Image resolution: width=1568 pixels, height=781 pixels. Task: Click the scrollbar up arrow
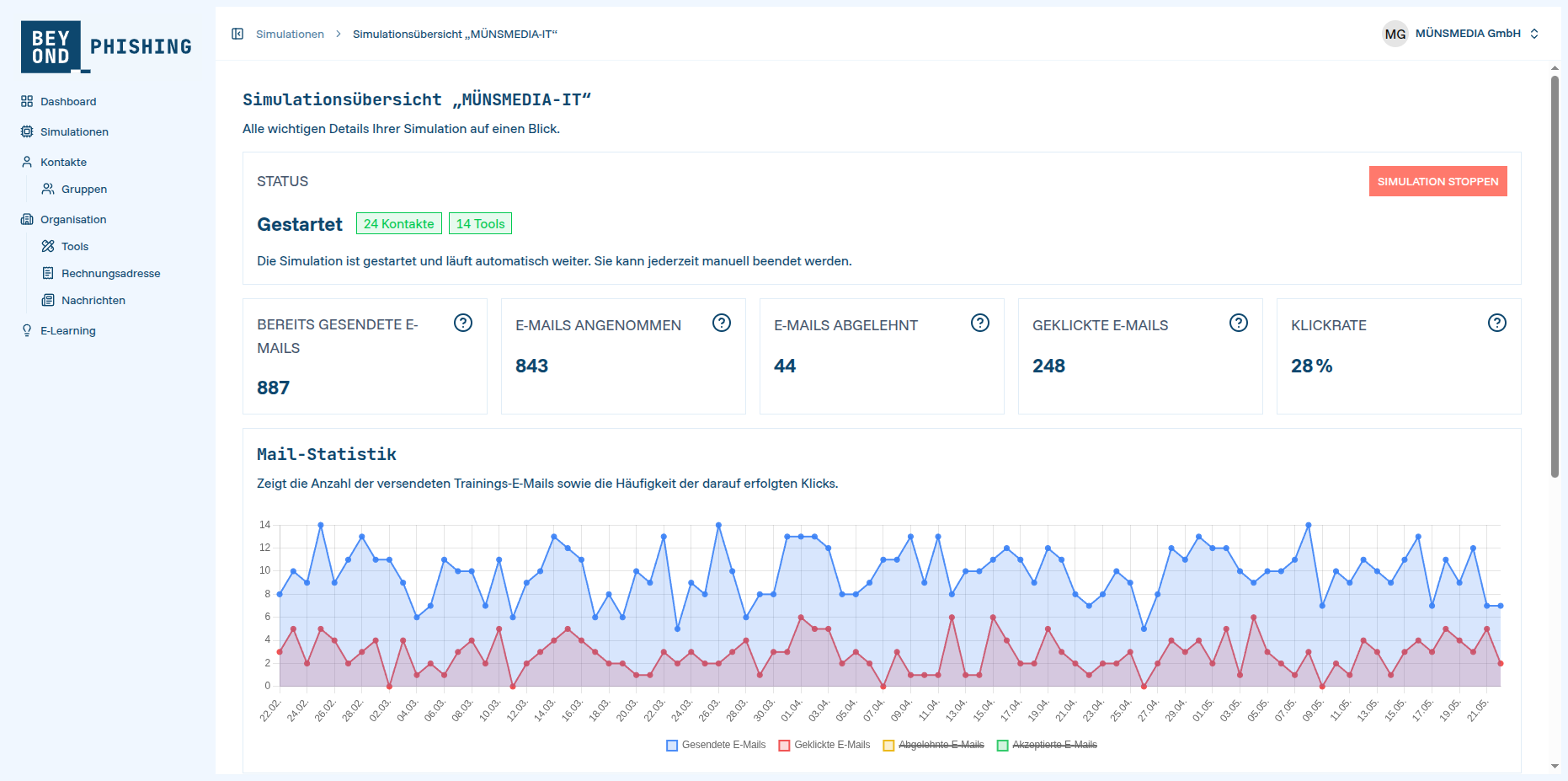click(x=1555, y=69)
